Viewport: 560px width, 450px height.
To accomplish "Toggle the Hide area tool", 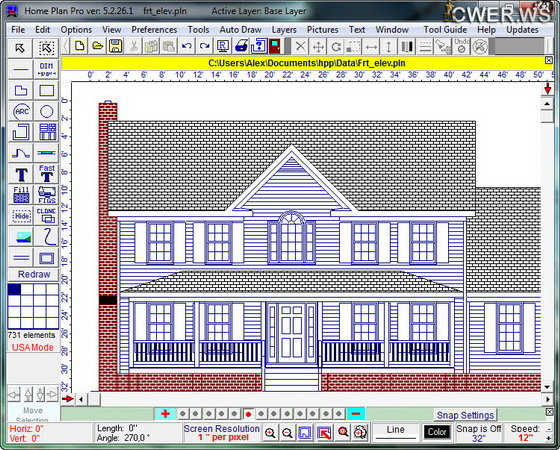I will [20, 216].
